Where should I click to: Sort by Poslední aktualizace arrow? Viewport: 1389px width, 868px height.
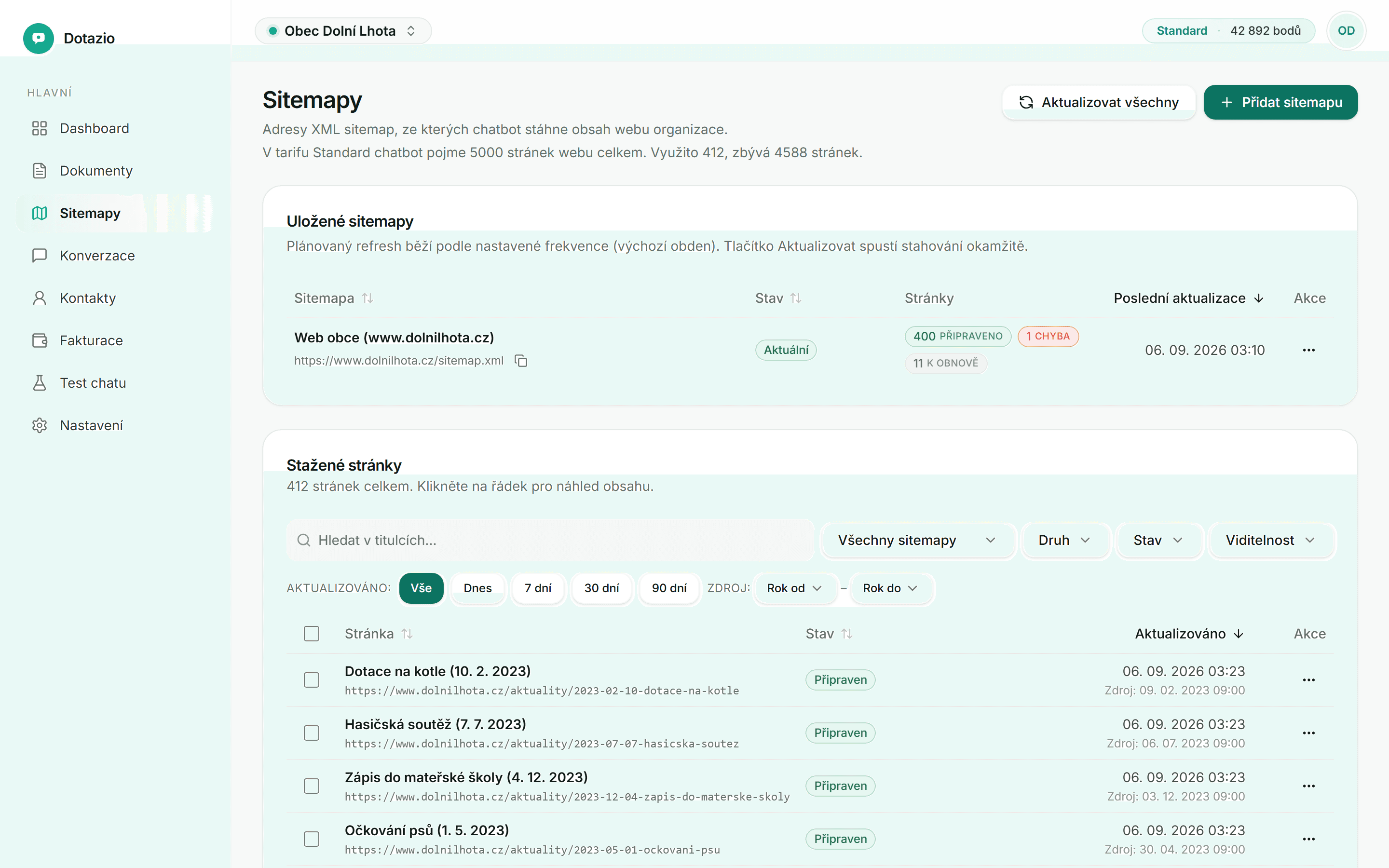point(1259,298)
